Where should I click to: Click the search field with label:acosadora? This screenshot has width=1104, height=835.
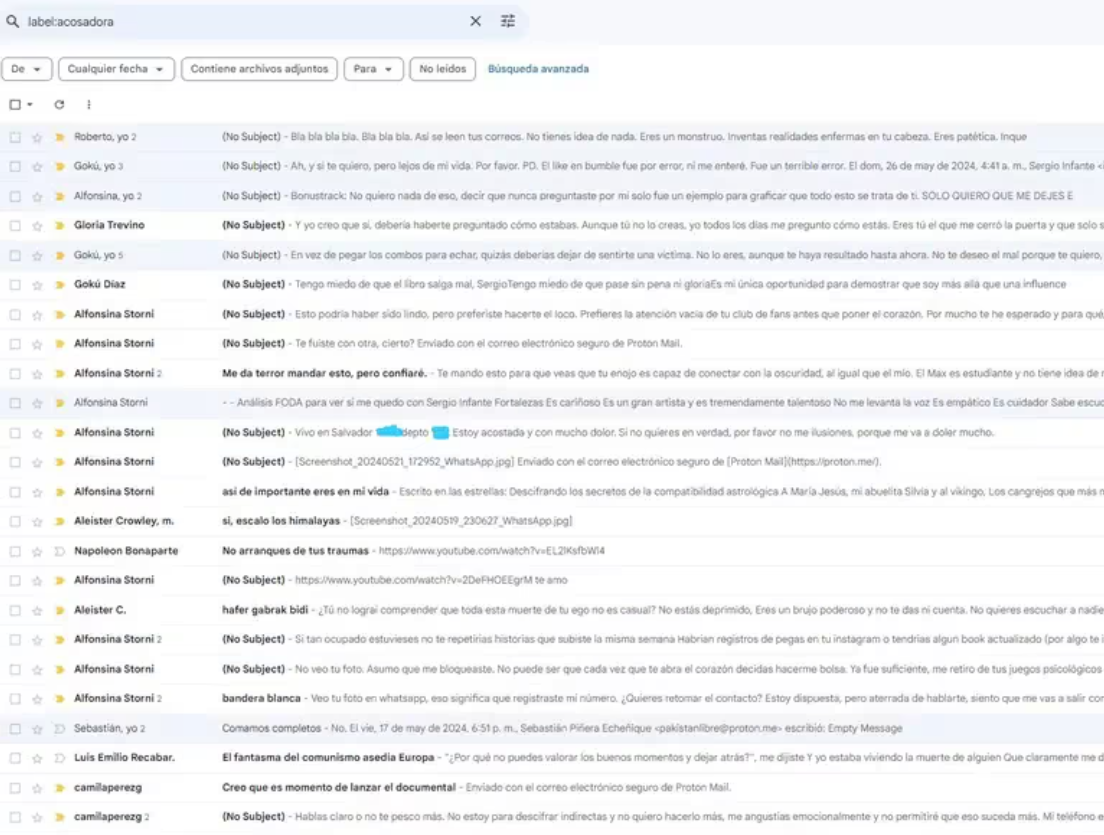pos(240,21)
